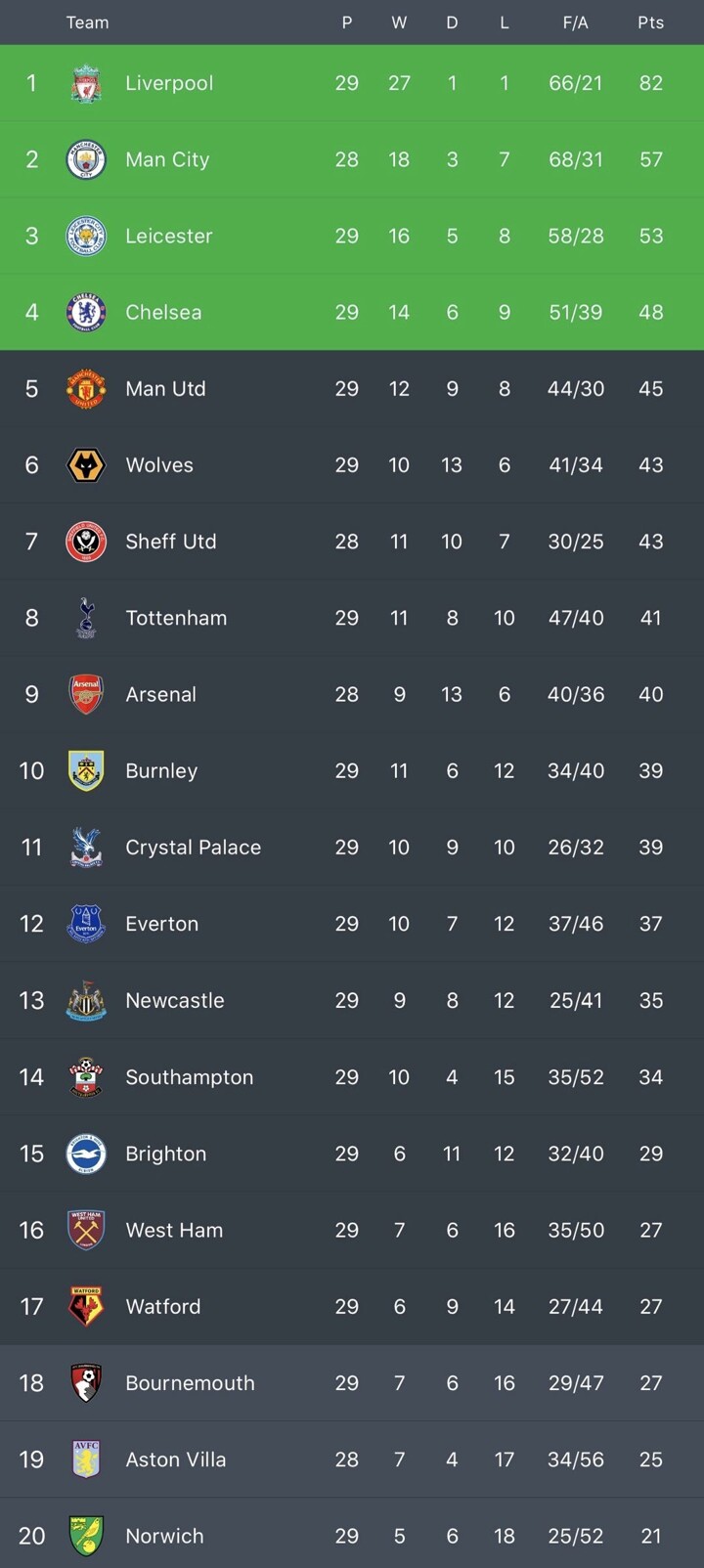Select the Norwich canary crest
Screen dimensions: 704x1568
86,1536
